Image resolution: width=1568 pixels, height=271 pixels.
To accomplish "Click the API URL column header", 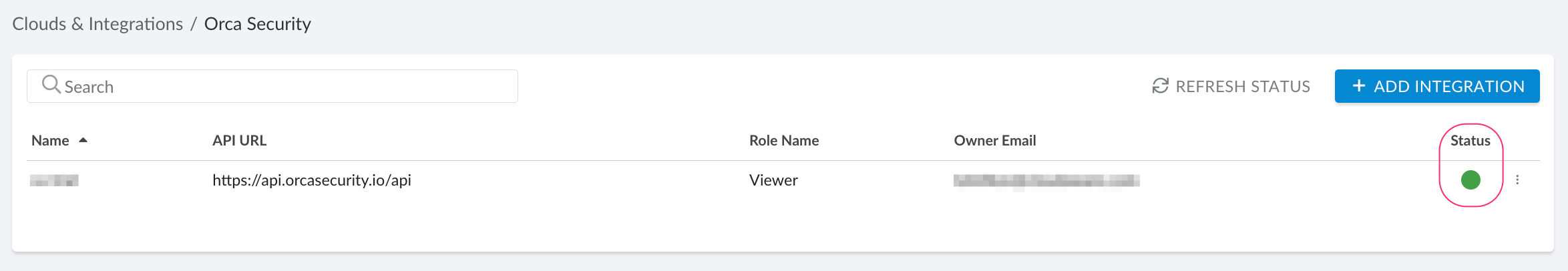I will (x=239, y=141).
